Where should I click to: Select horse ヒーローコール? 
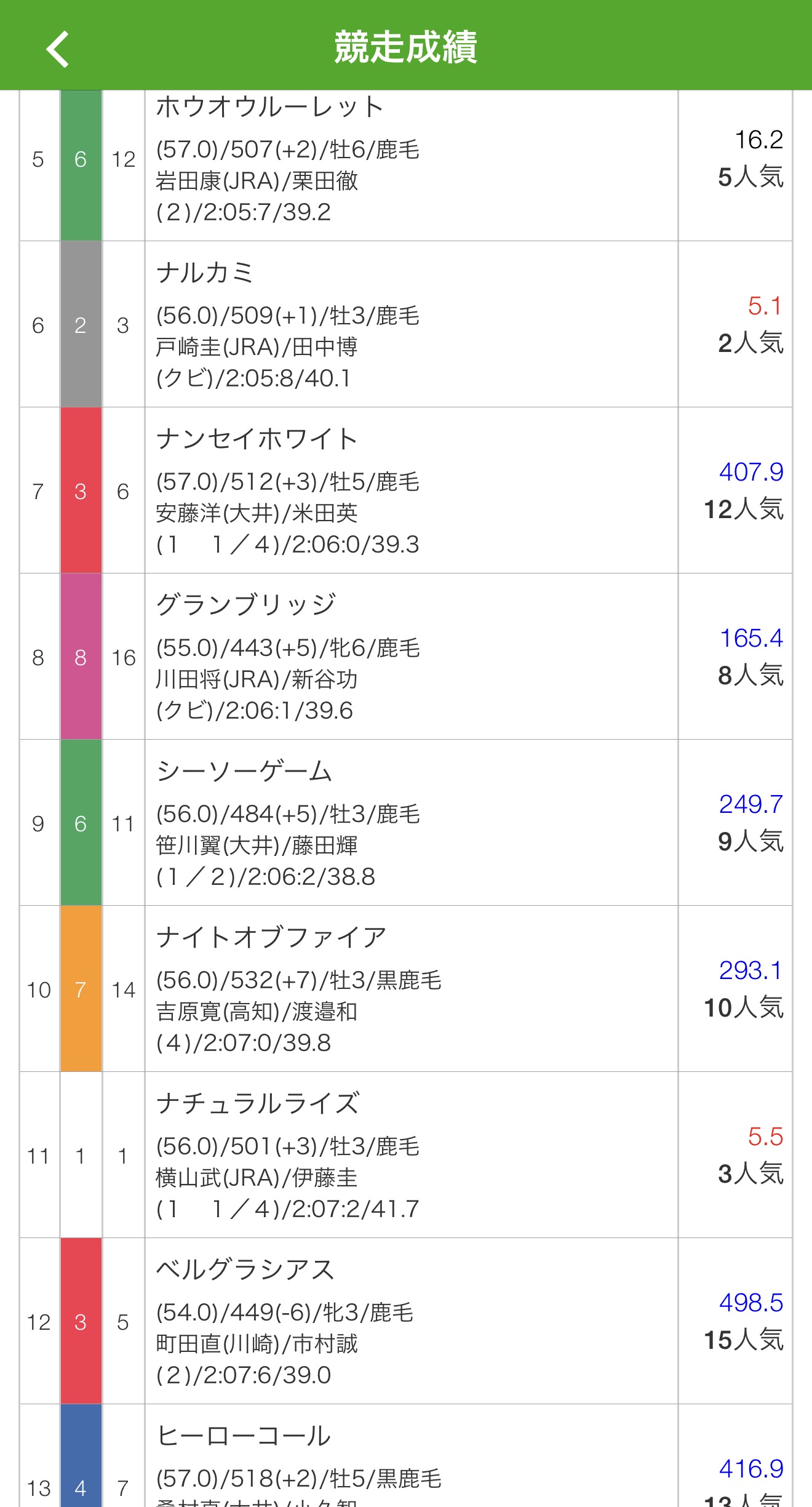pyautogui.click(x=244, y=1436)
